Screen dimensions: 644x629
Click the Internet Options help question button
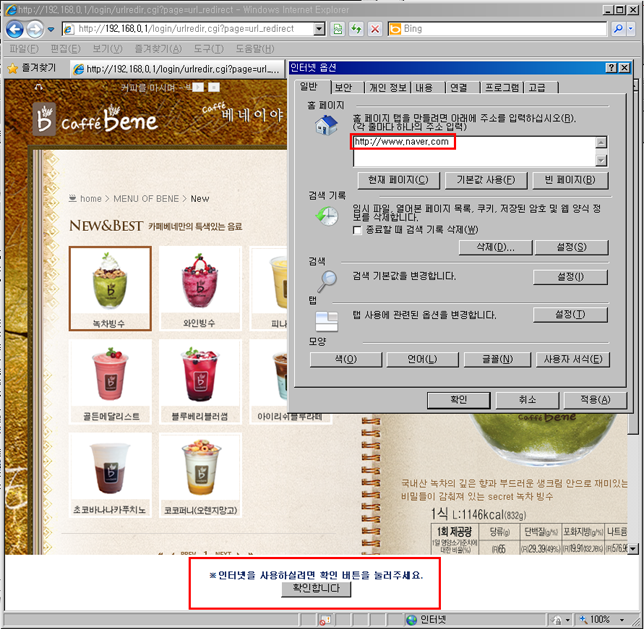(x=611, y=68)
